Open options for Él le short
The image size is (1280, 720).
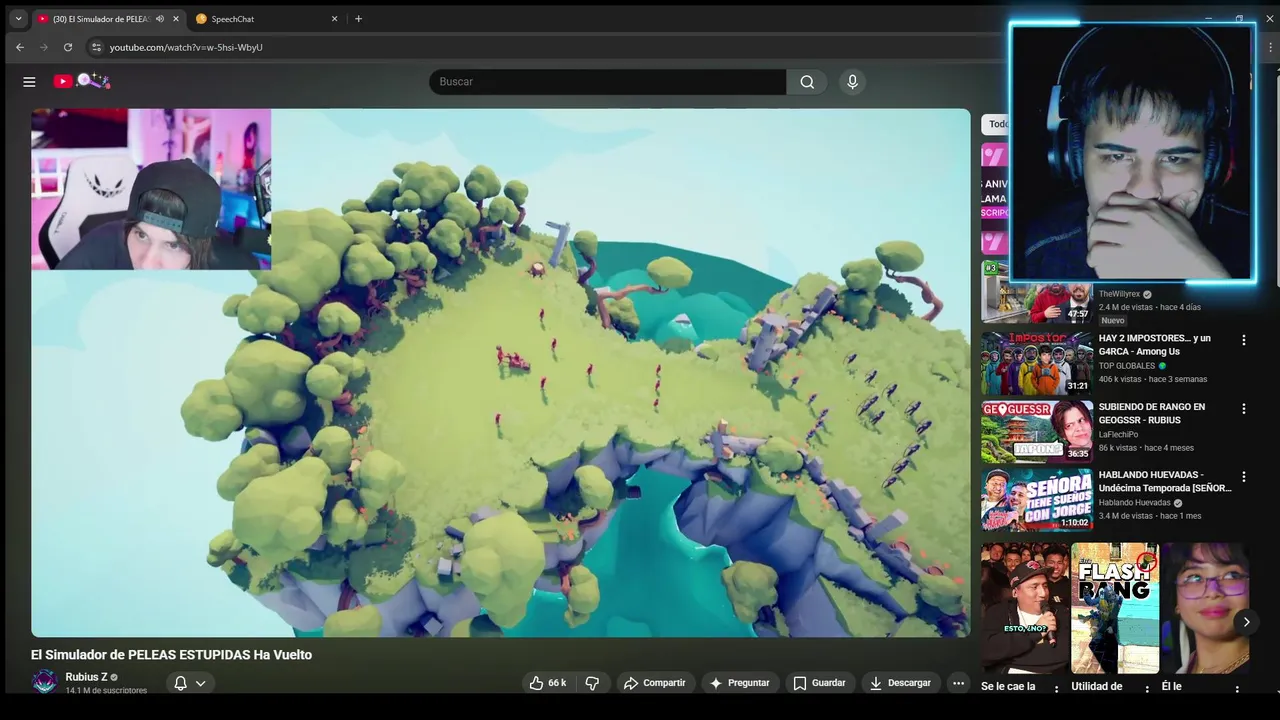[1237, 689]
